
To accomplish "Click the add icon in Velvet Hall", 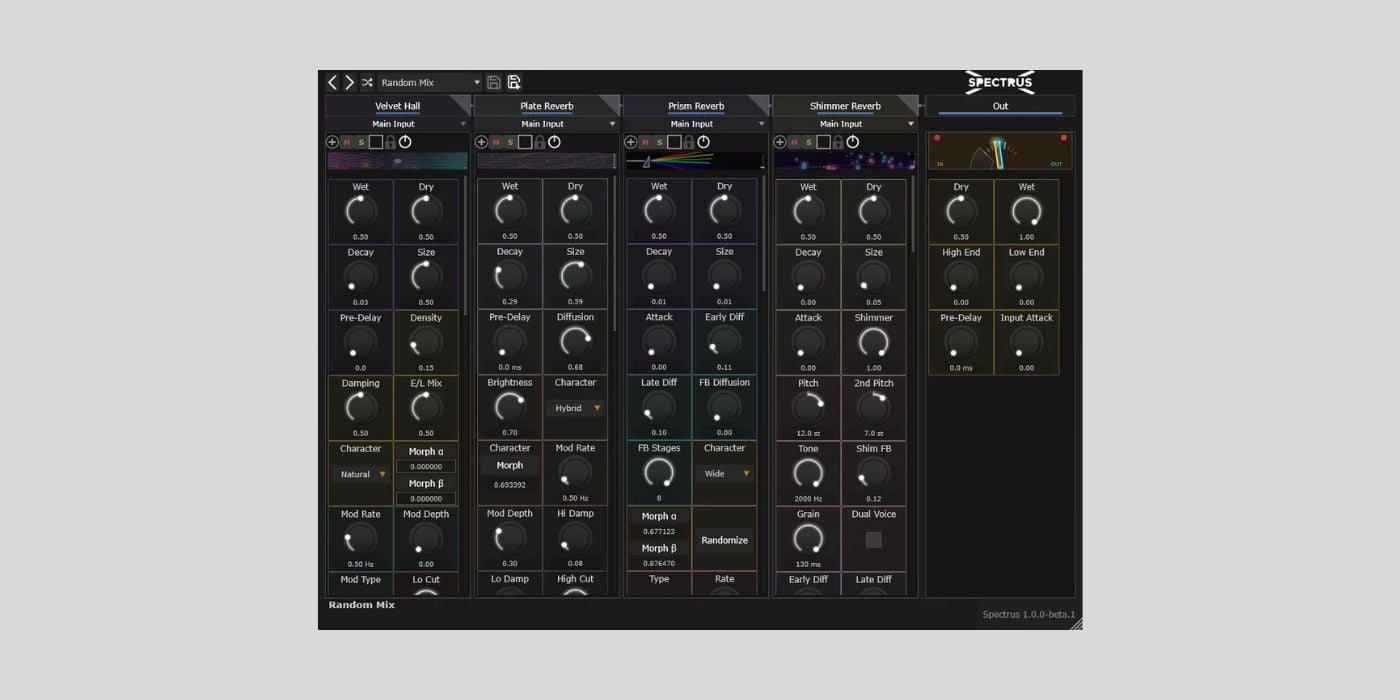I will click(x=333, y=142).
